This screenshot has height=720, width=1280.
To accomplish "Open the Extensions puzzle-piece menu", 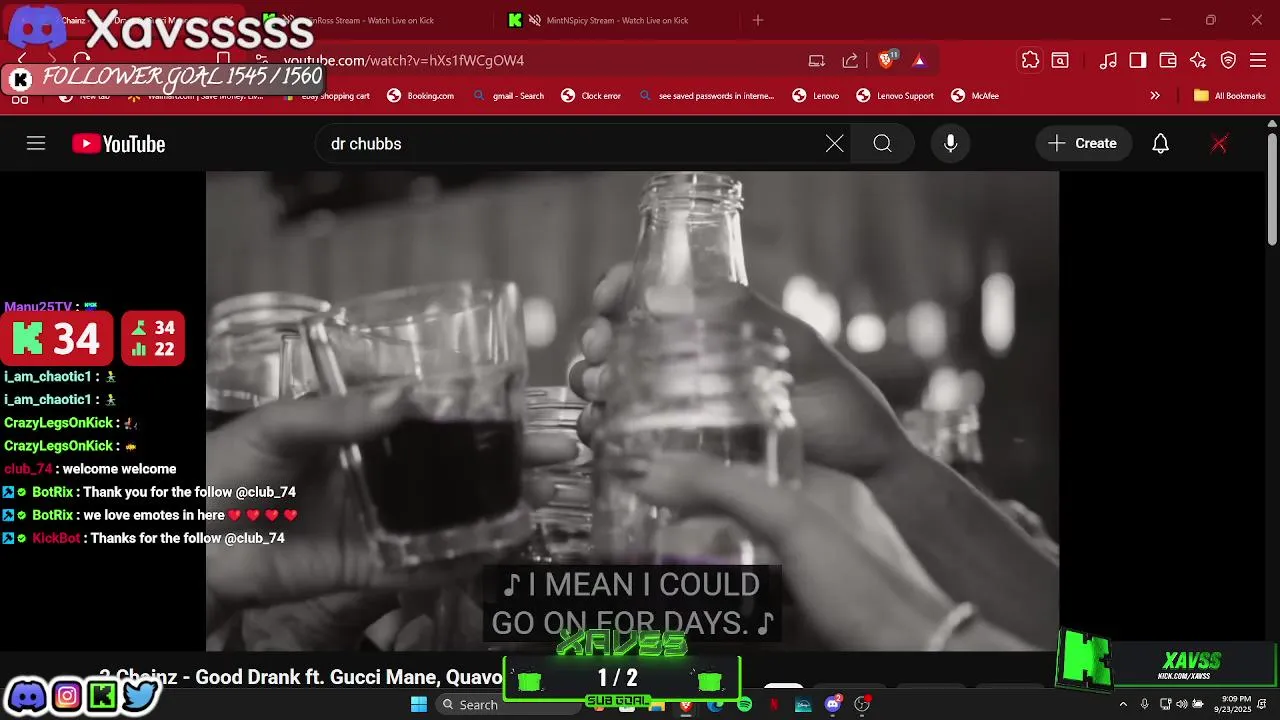I will [1030, 60].
